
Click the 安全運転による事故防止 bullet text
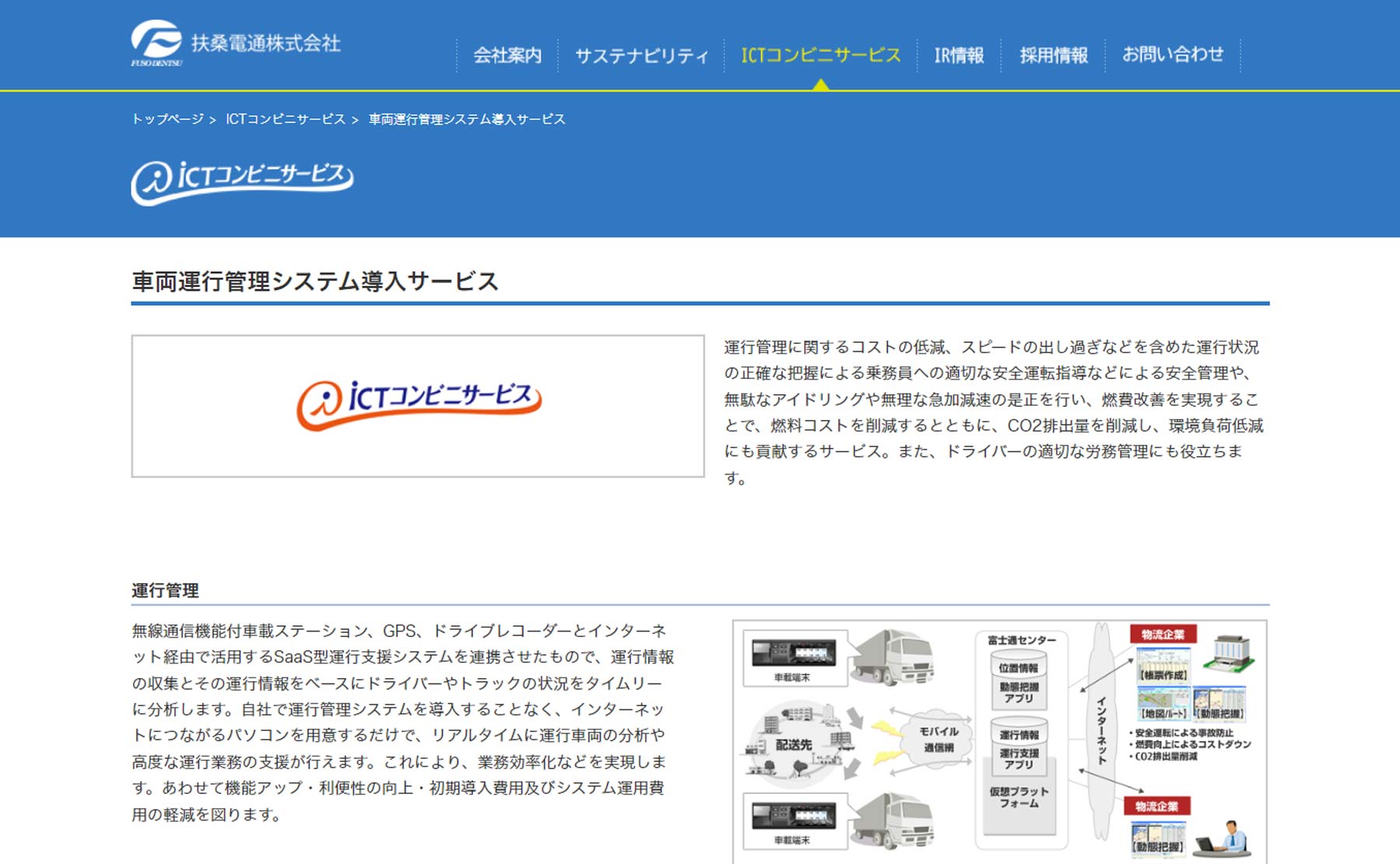tap(1181, 733)
